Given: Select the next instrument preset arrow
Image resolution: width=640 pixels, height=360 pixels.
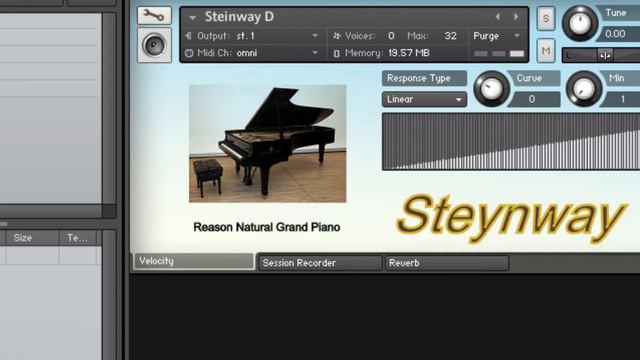Looking at the screenshot, I should [516, 17].
